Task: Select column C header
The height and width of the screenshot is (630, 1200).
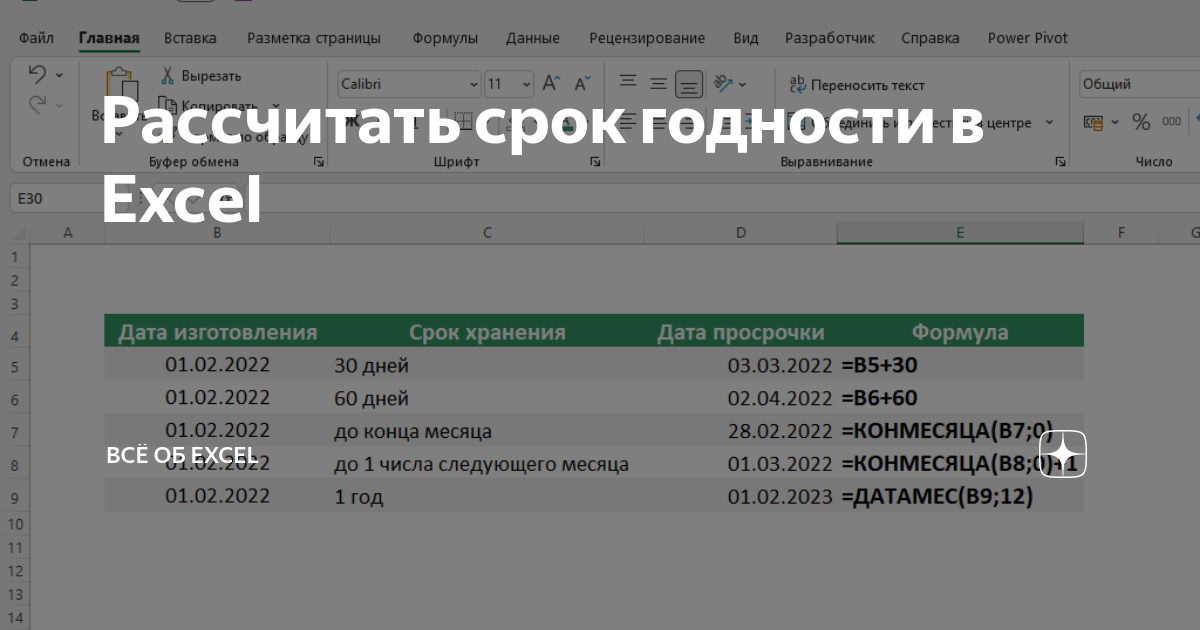Action: (487, 233)
